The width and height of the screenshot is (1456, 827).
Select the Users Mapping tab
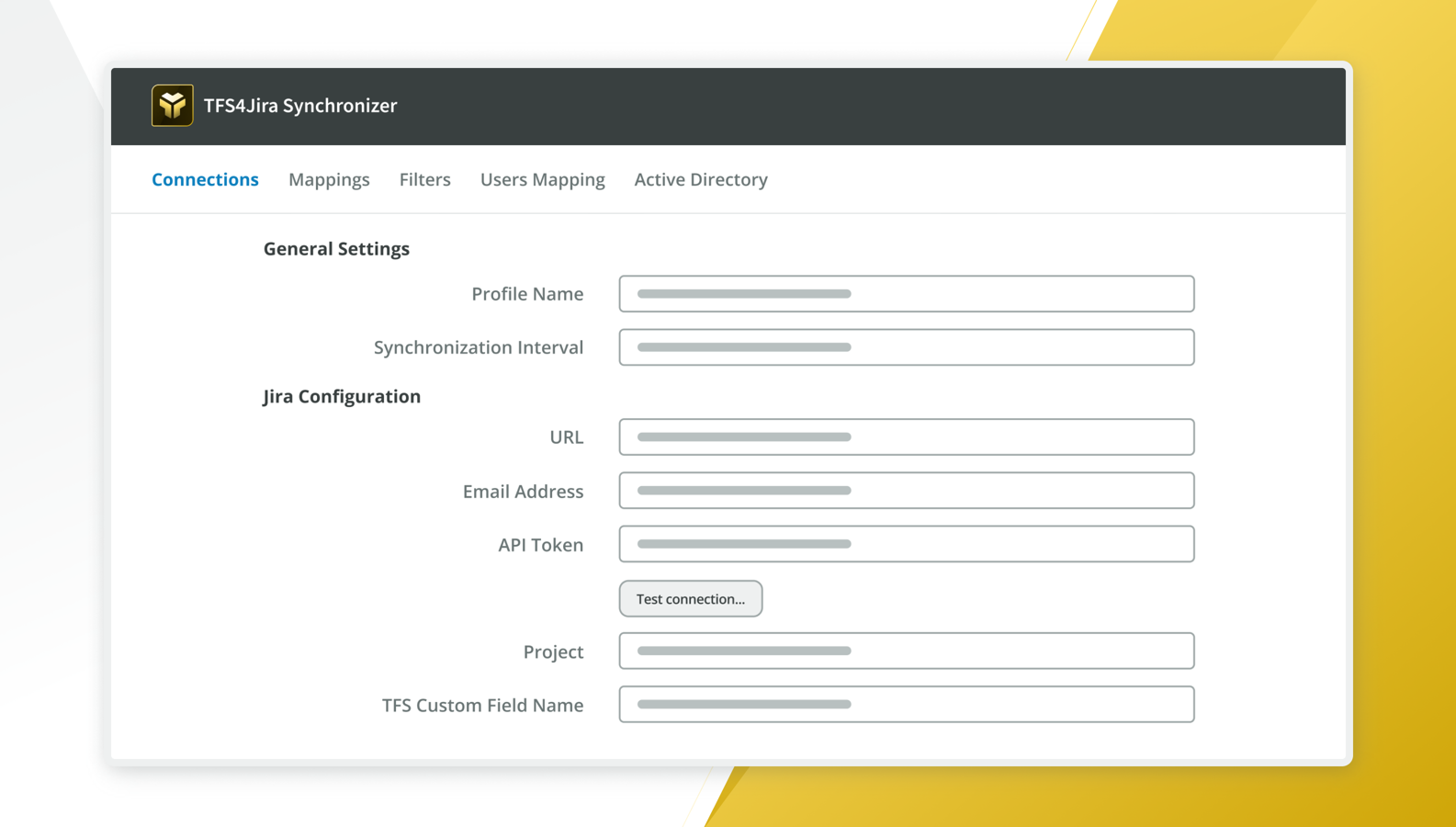tap(542, 180)
